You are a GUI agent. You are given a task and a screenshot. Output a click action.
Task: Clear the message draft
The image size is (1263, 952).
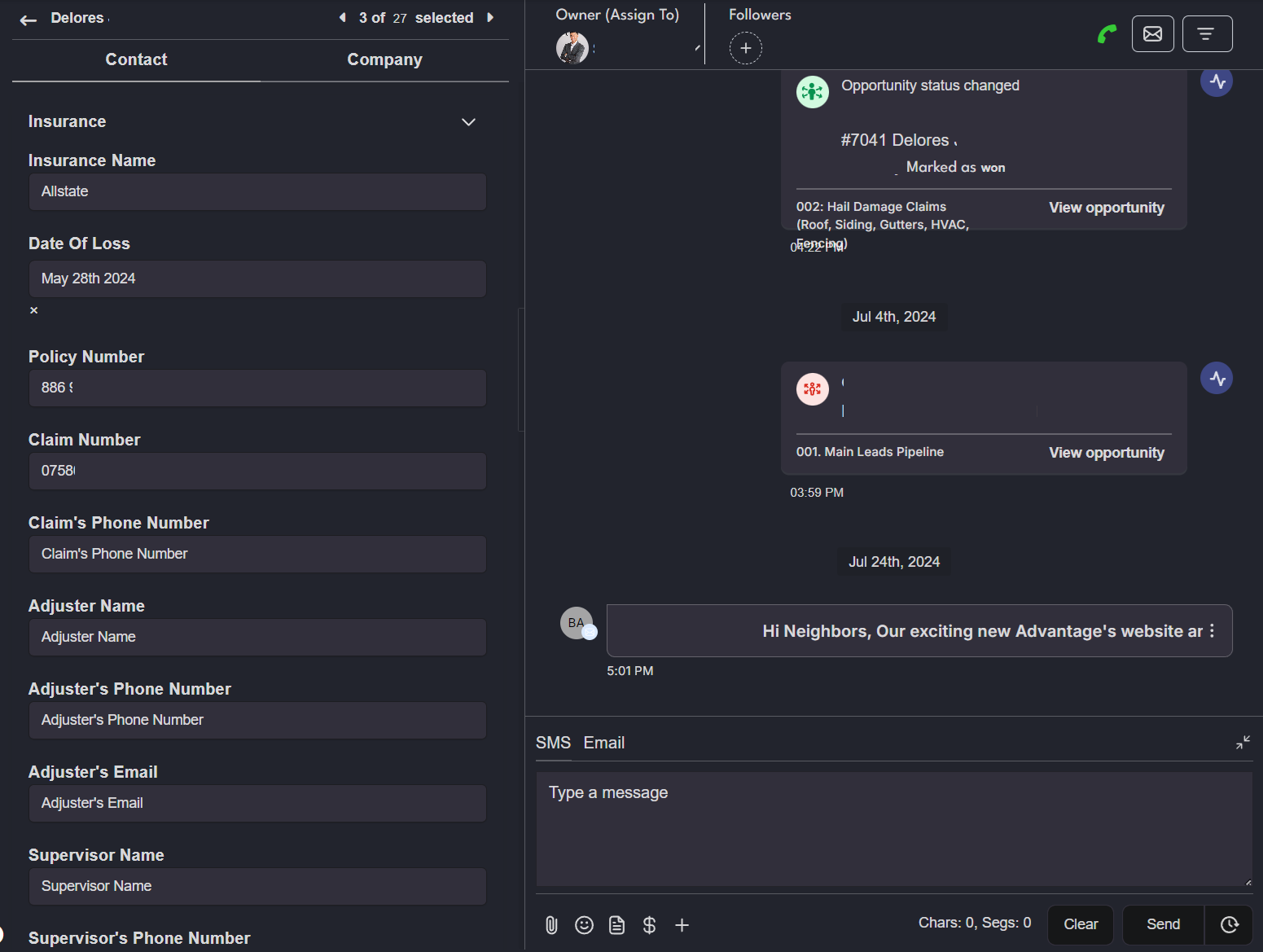click(x=1080, y=924)
